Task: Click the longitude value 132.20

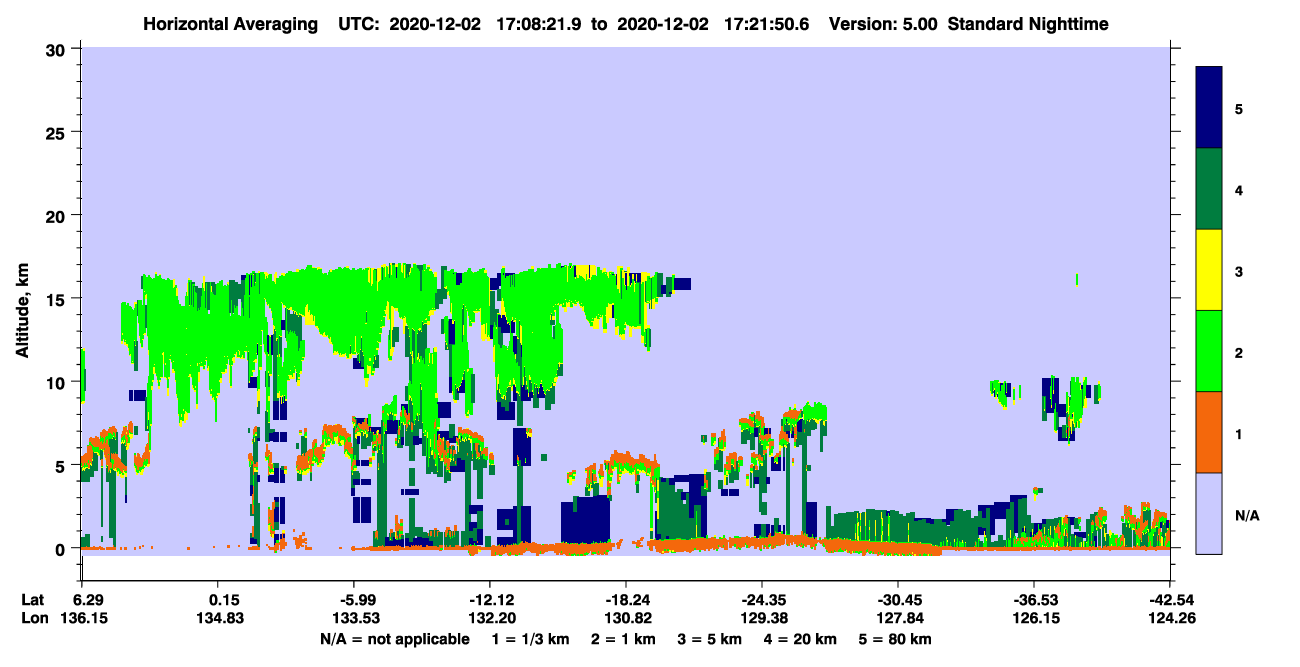Action: (x=490, y=619)
